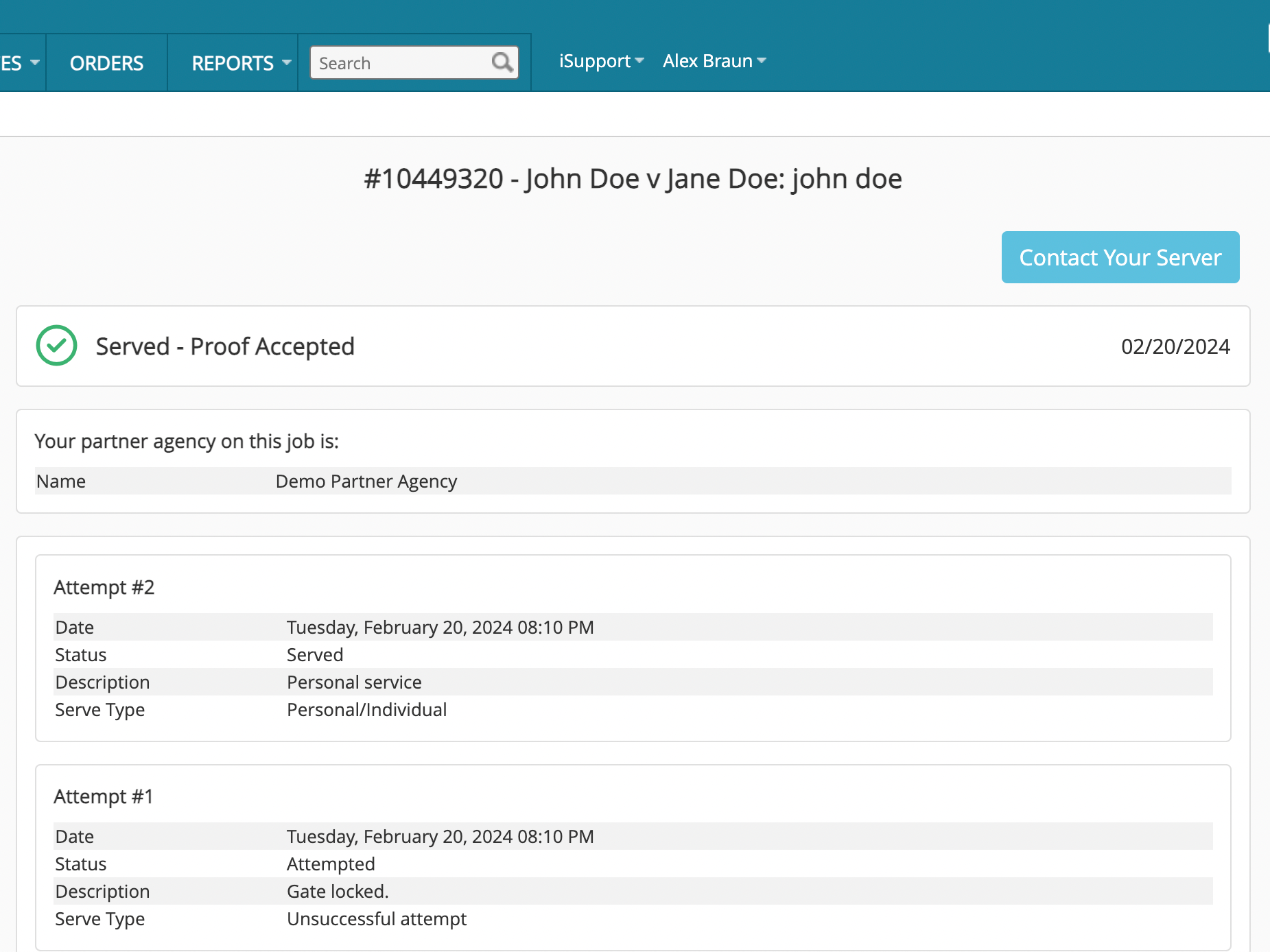
Task: Click the job title #10449320 heading
Action: [x=633, y=179]
